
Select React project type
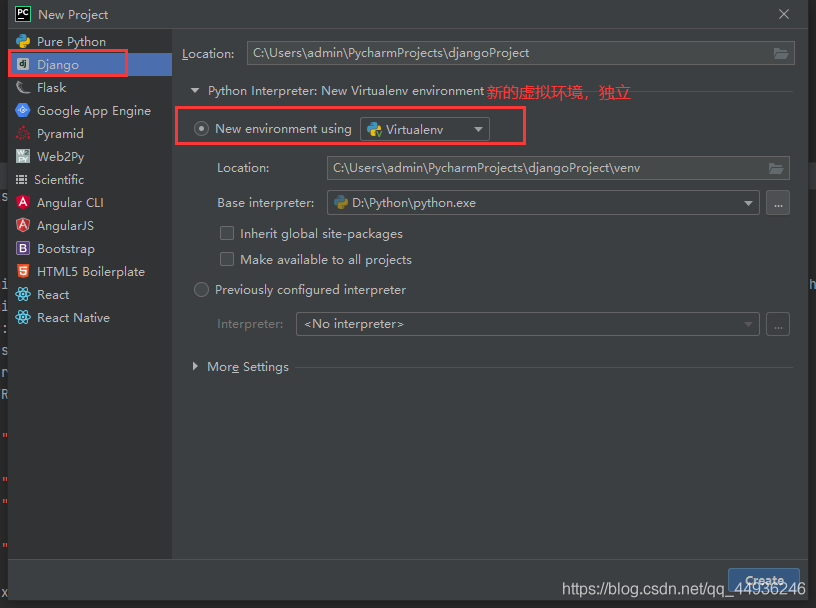point(90,294)
